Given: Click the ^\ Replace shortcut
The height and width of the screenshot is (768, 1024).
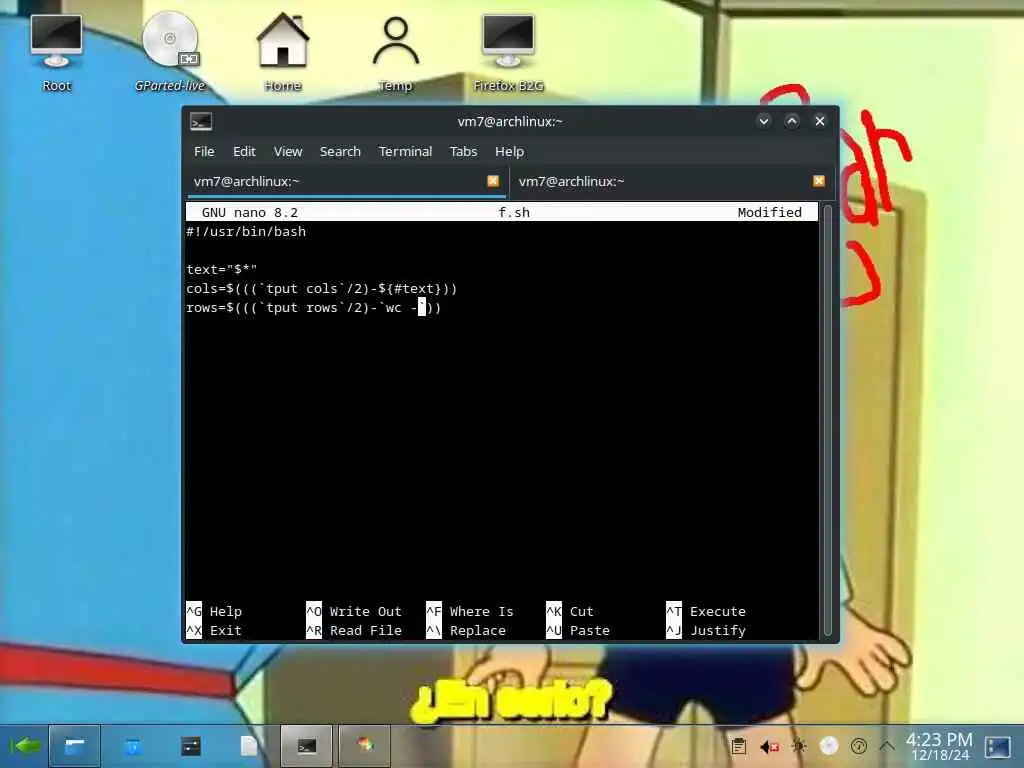Looking at the screenshot, I should (466, 631).
